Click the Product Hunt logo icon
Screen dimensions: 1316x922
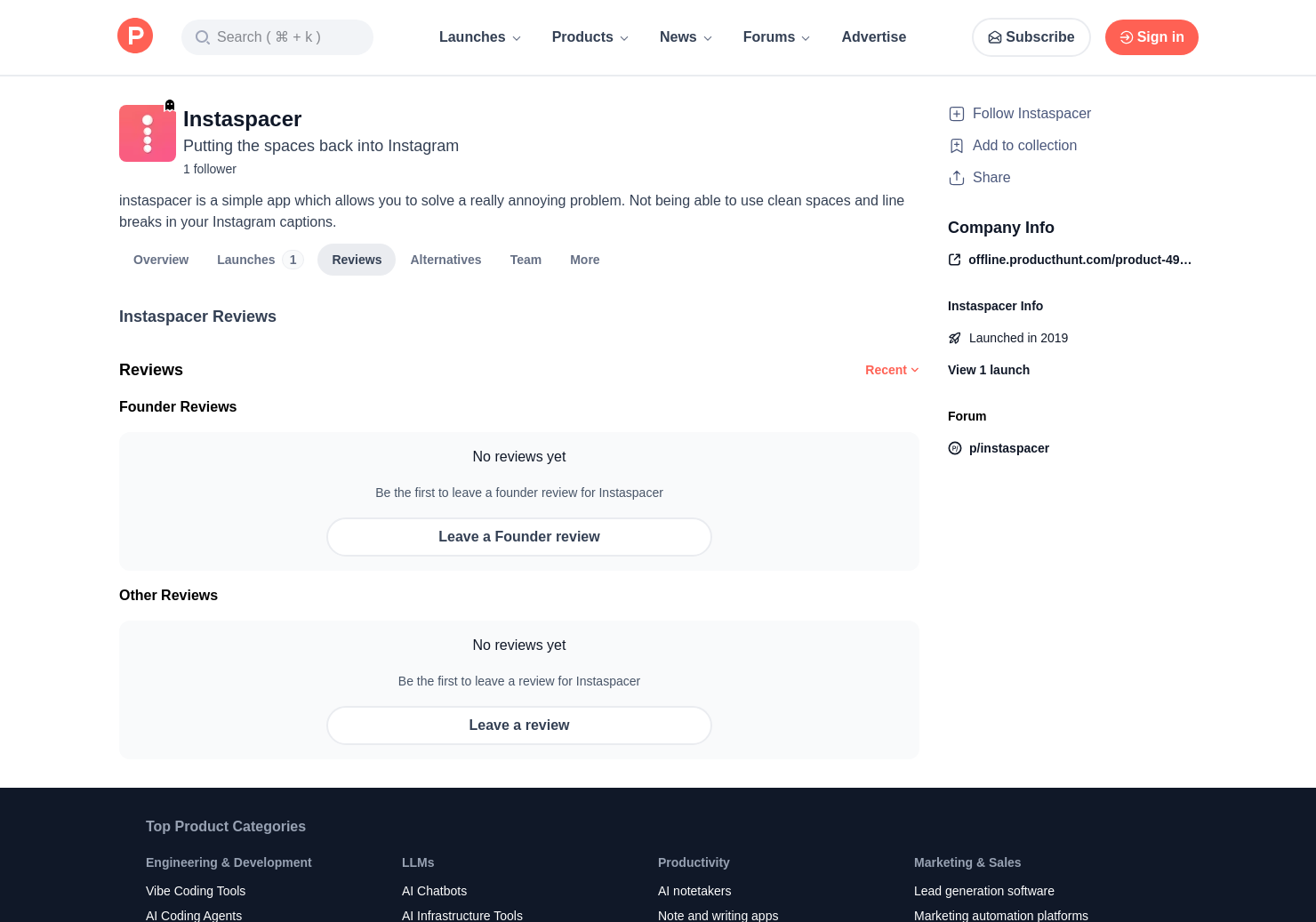tap(135, 36)
